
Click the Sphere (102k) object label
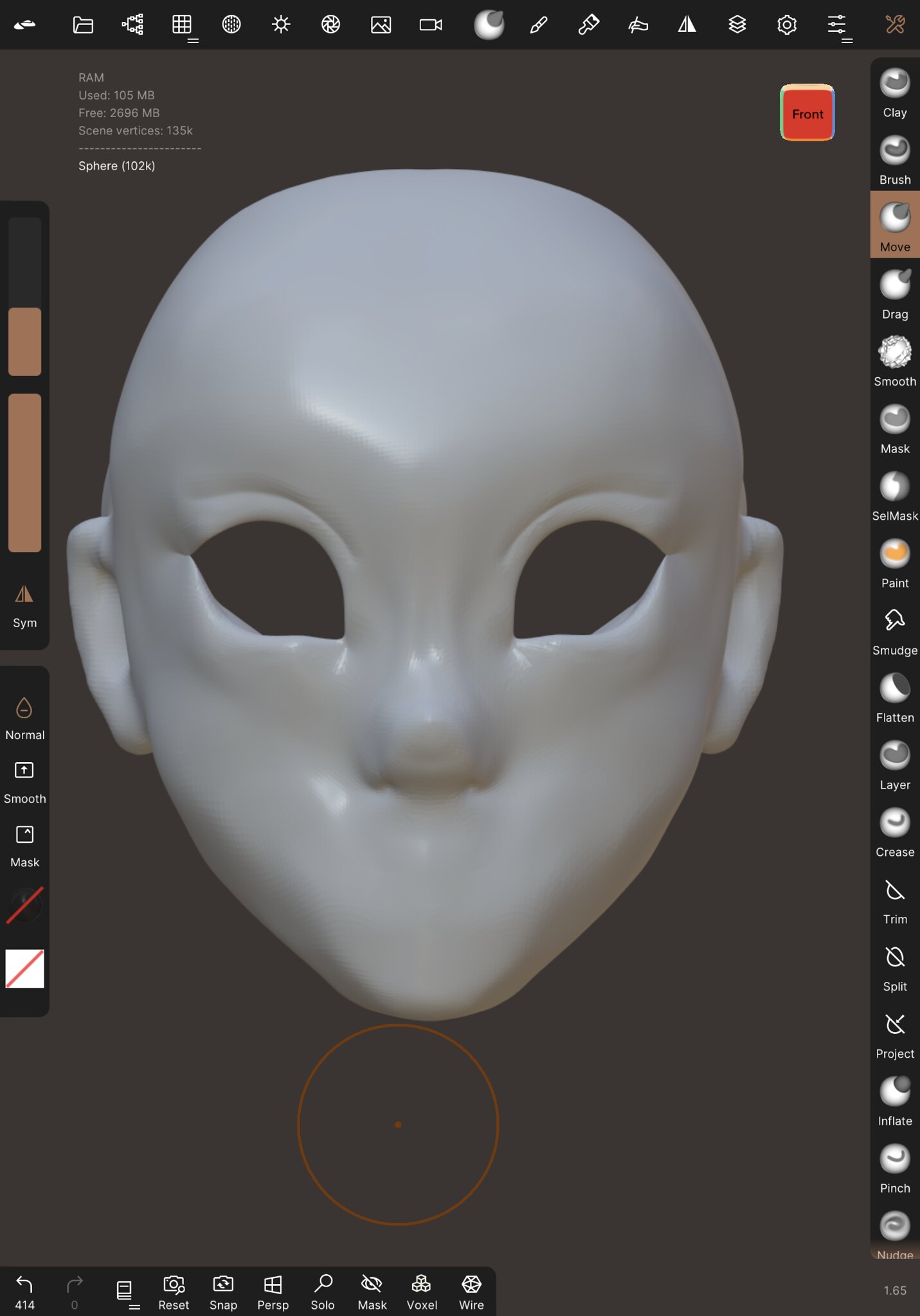116,166
